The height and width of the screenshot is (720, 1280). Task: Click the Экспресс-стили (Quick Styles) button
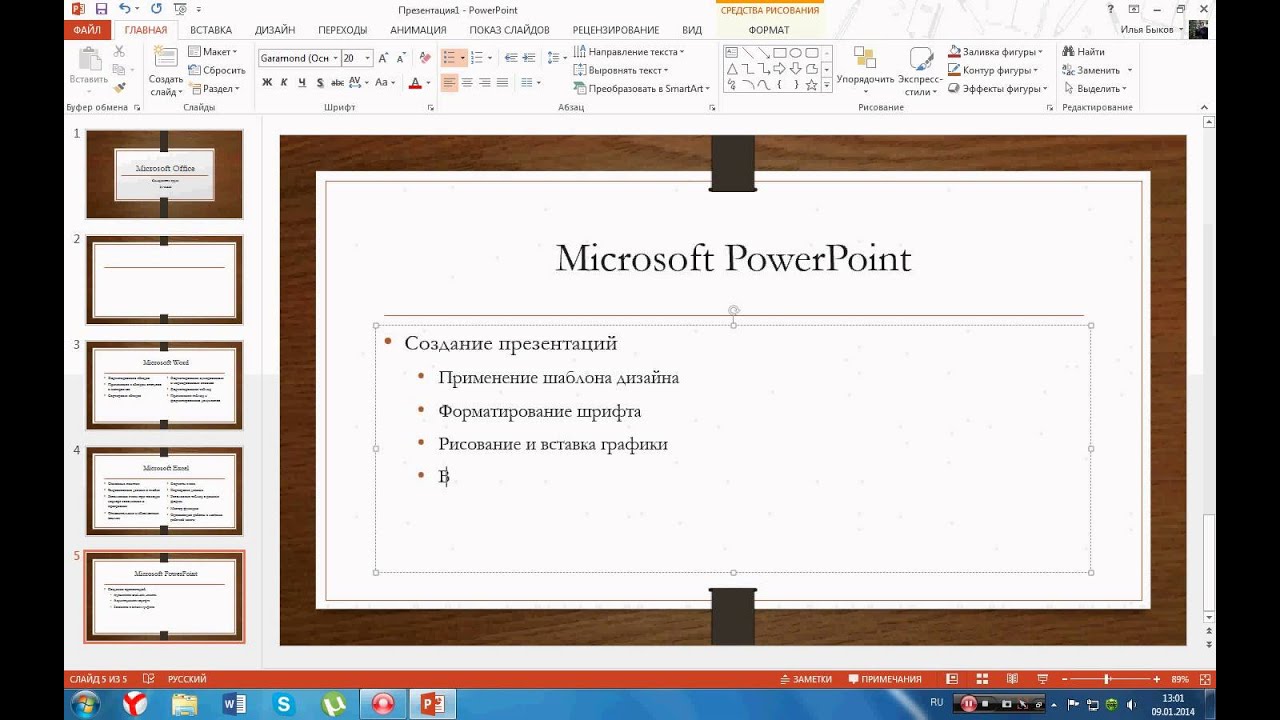click(x=920, y=70)
